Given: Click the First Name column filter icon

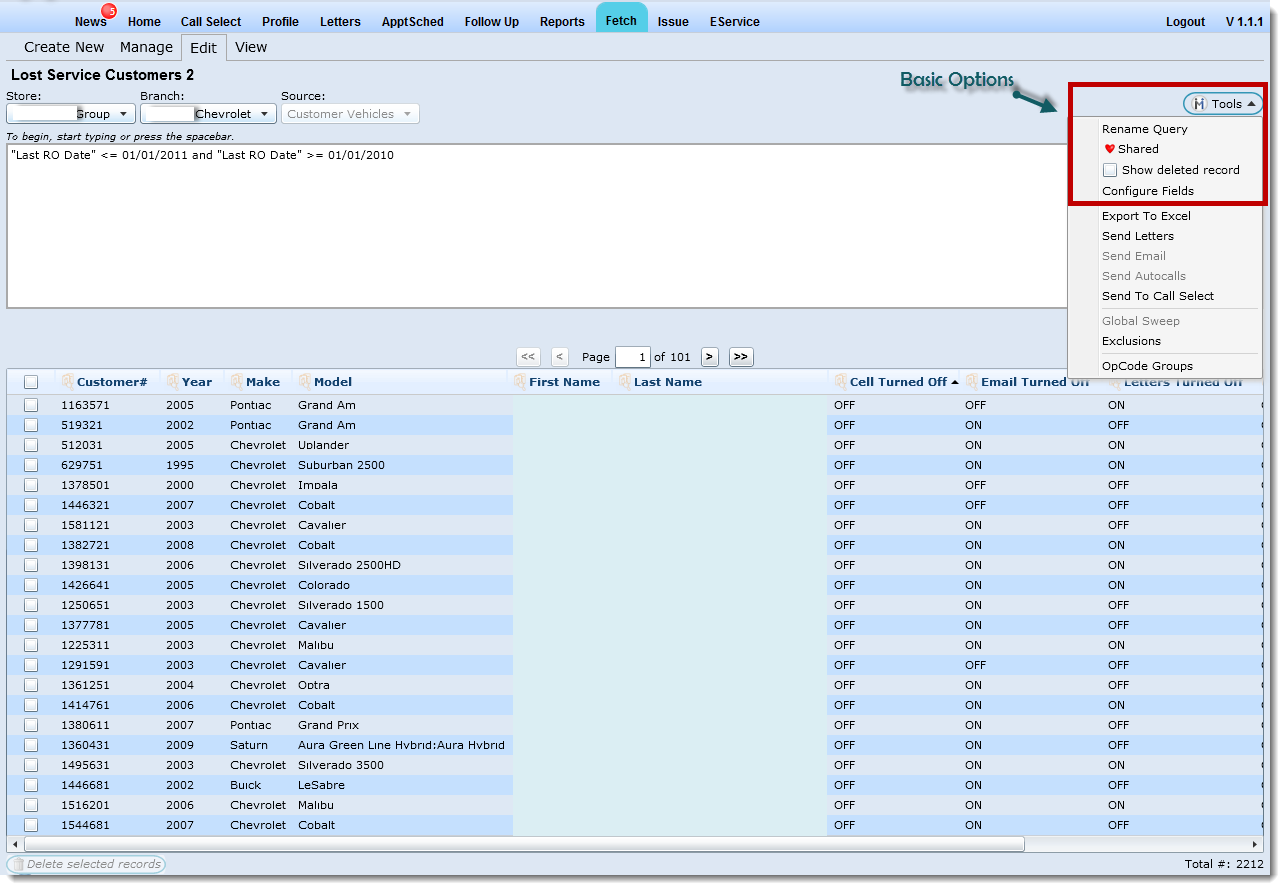Looking at the screenshot, I should click(x=520, y=382).
